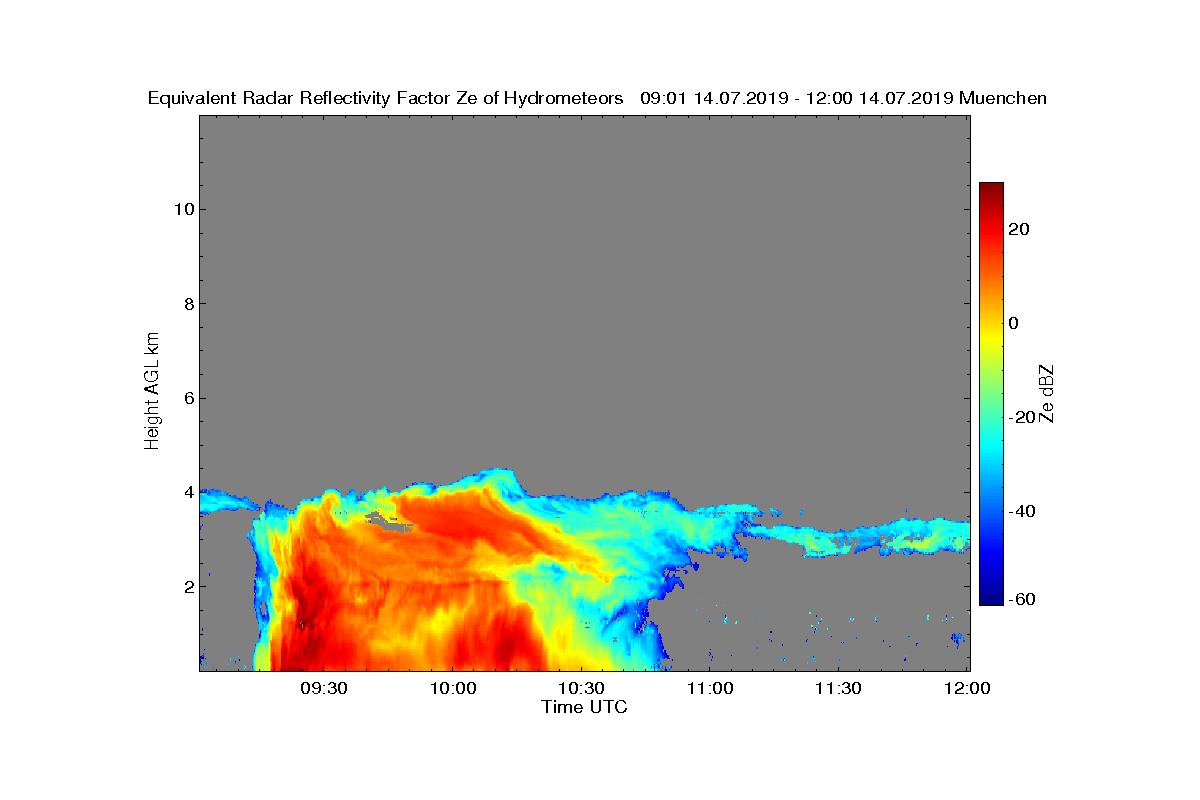1200x800 pixels.
Task: Click the height tick label 4
Action: [187, 492]
